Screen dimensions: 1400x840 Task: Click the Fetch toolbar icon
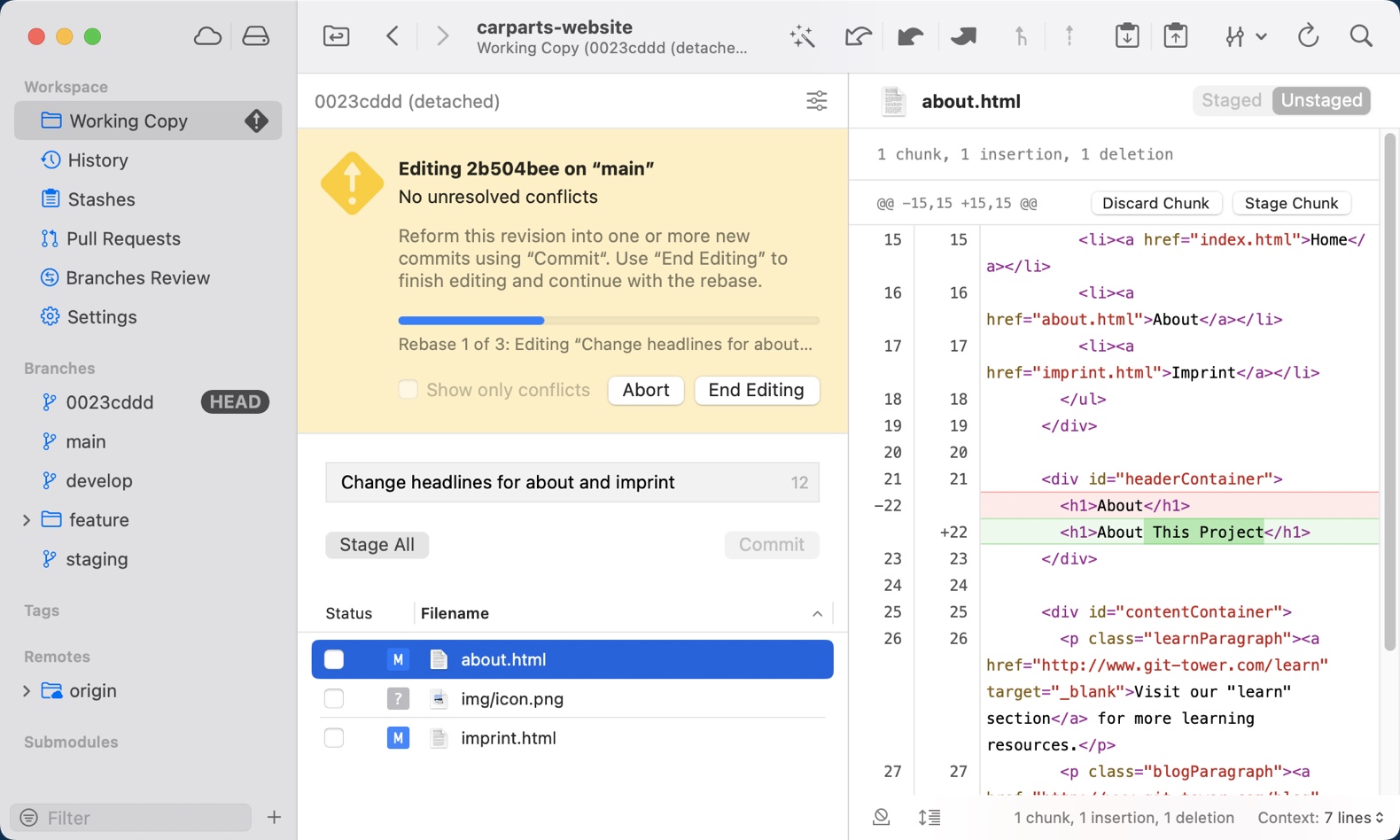pos(857,36)
